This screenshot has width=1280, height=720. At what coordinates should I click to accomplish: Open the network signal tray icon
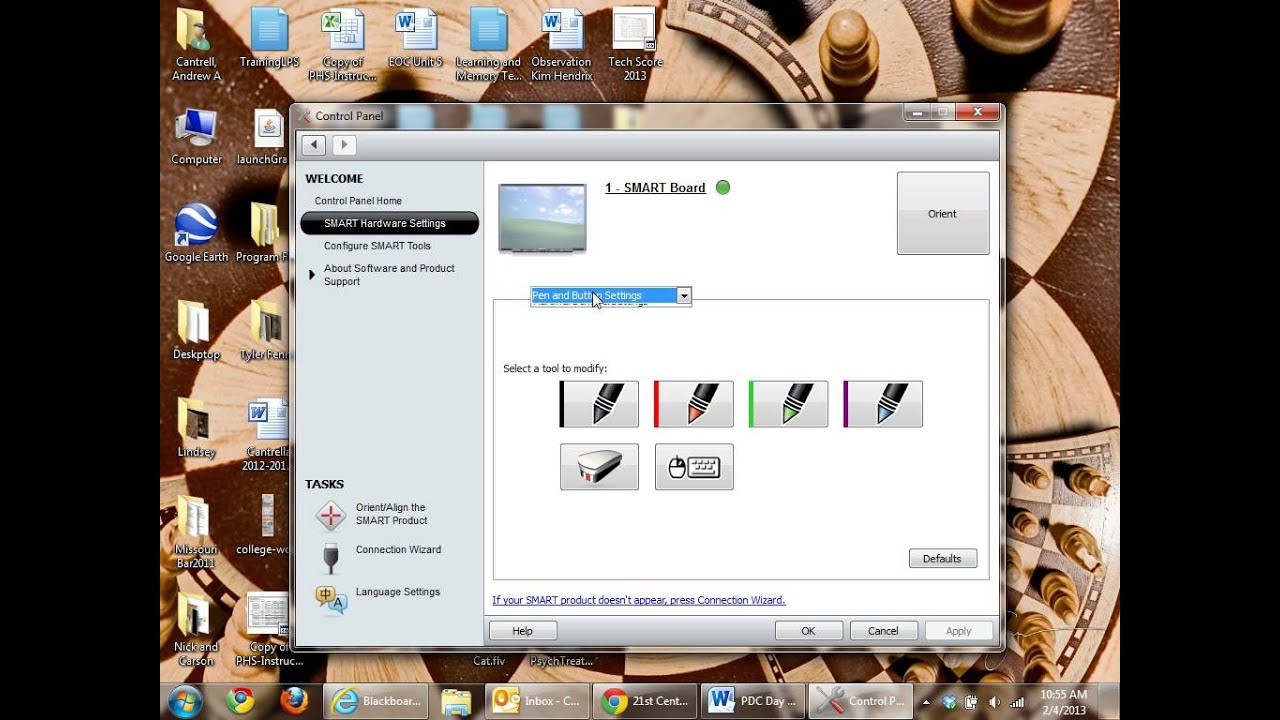(1017, 702)
